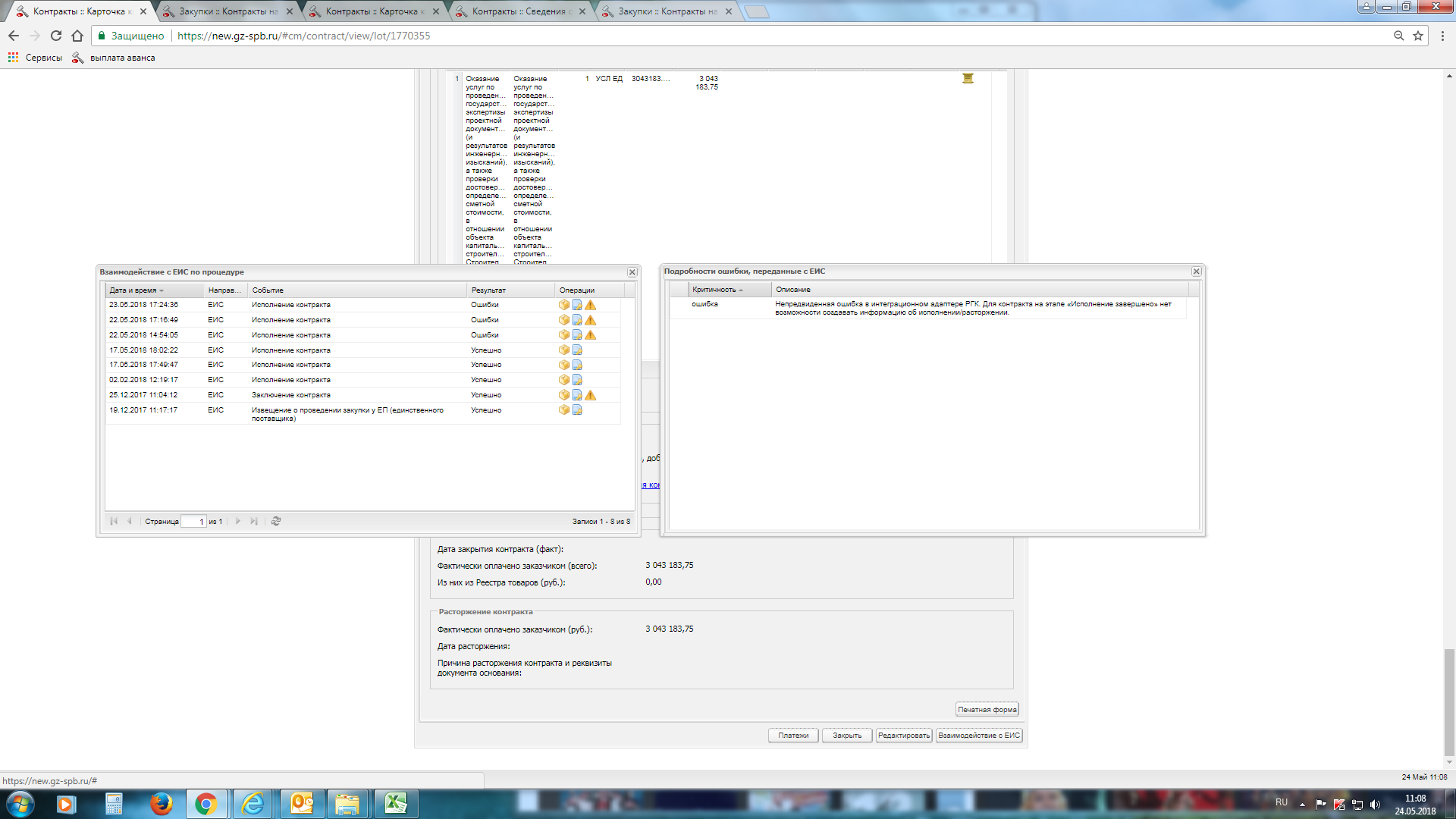Click 'Редактировать' button
Image resolution: width=1456 pixels, height=819 pixels.
(x=904, y=736)
